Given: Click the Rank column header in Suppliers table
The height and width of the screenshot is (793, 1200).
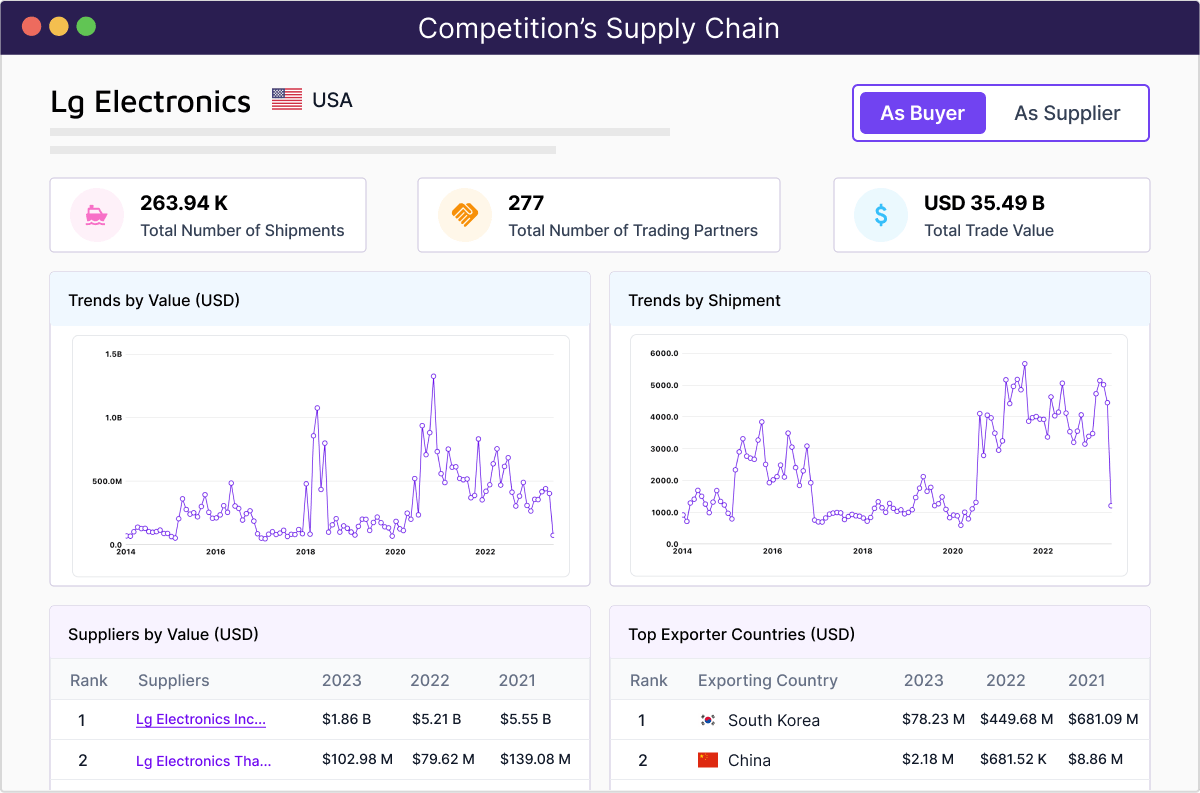Looking at the screenshot, I should [x=89, y=680].
